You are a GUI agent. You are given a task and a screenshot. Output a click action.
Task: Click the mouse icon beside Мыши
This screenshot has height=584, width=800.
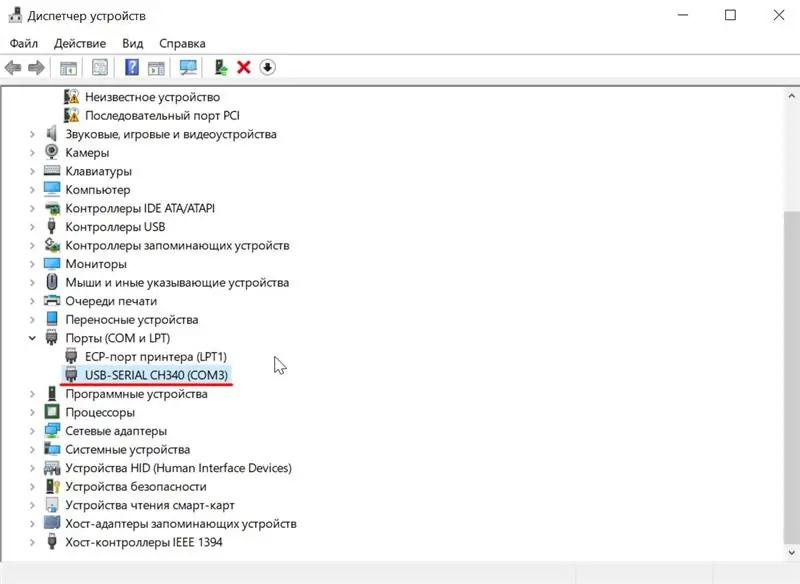(x=52, y=282)
